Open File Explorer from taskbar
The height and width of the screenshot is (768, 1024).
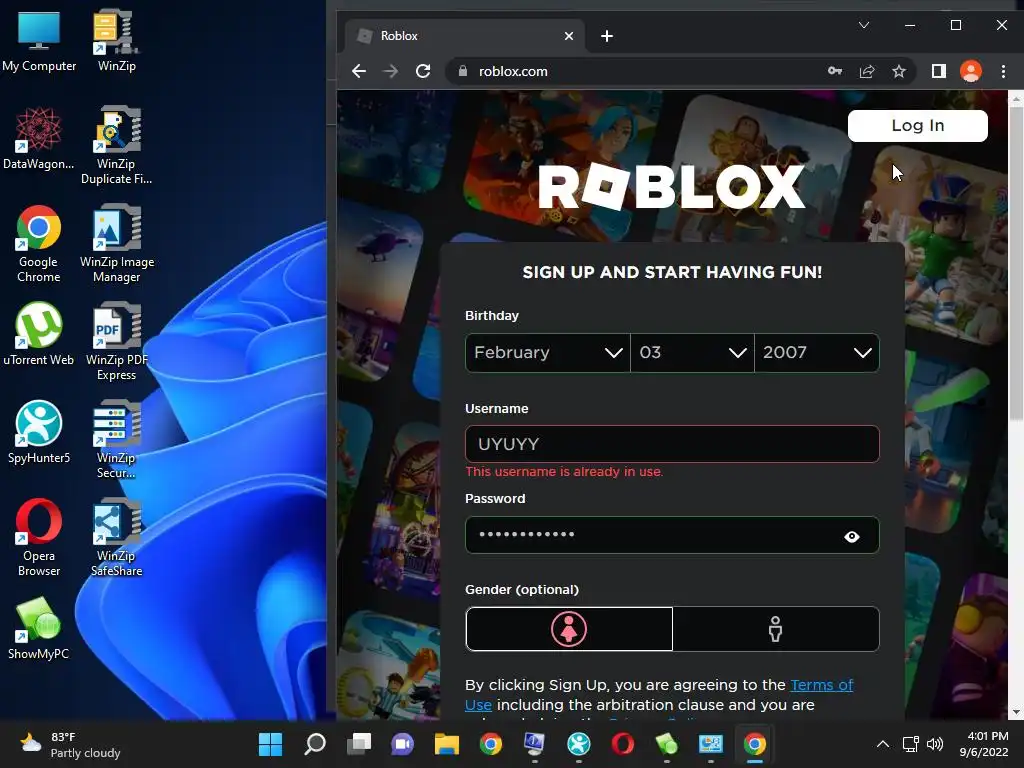tap(447, 744)
